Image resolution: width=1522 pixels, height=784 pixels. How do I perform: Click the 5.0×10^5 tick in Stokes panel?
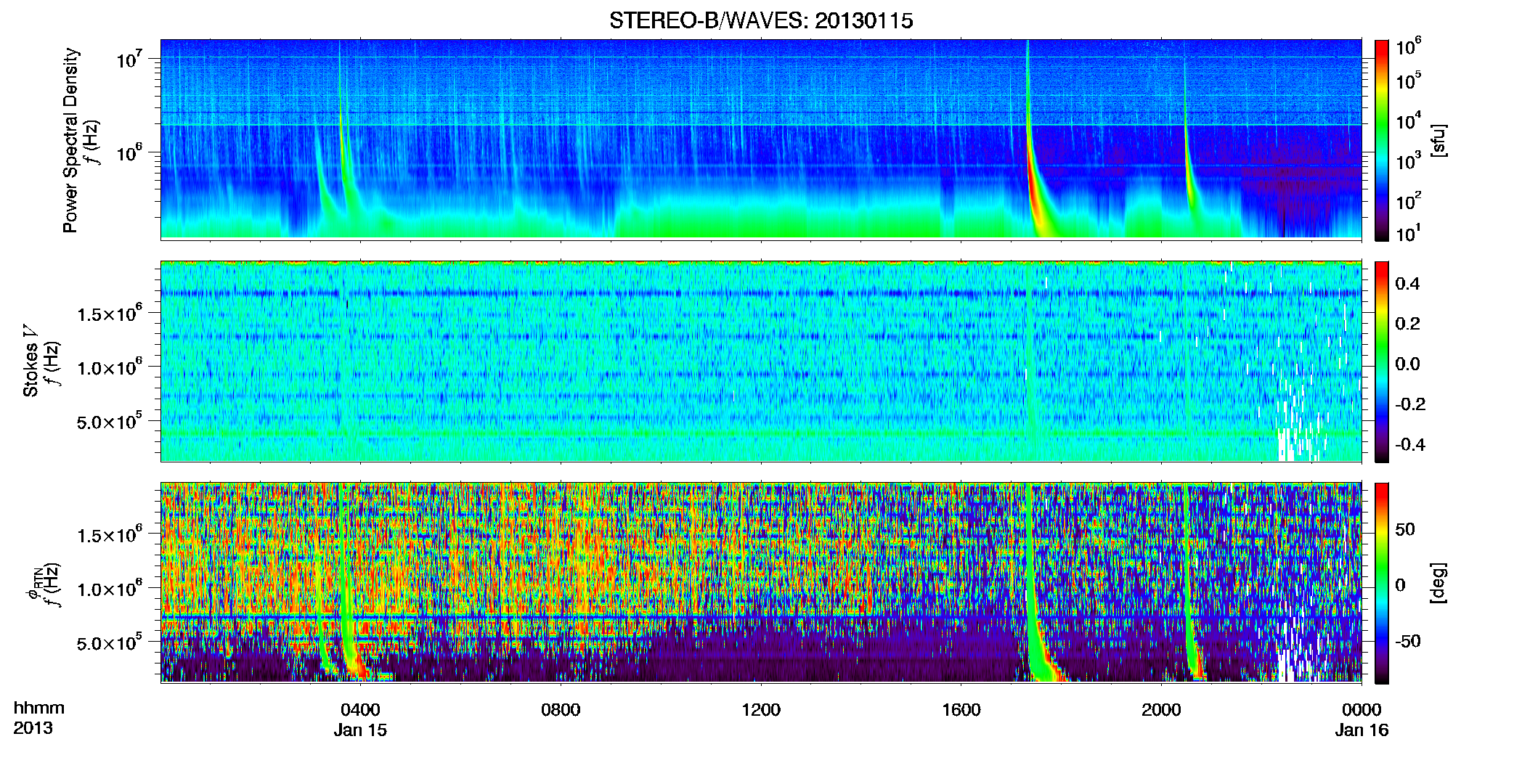tap(110, 421)
